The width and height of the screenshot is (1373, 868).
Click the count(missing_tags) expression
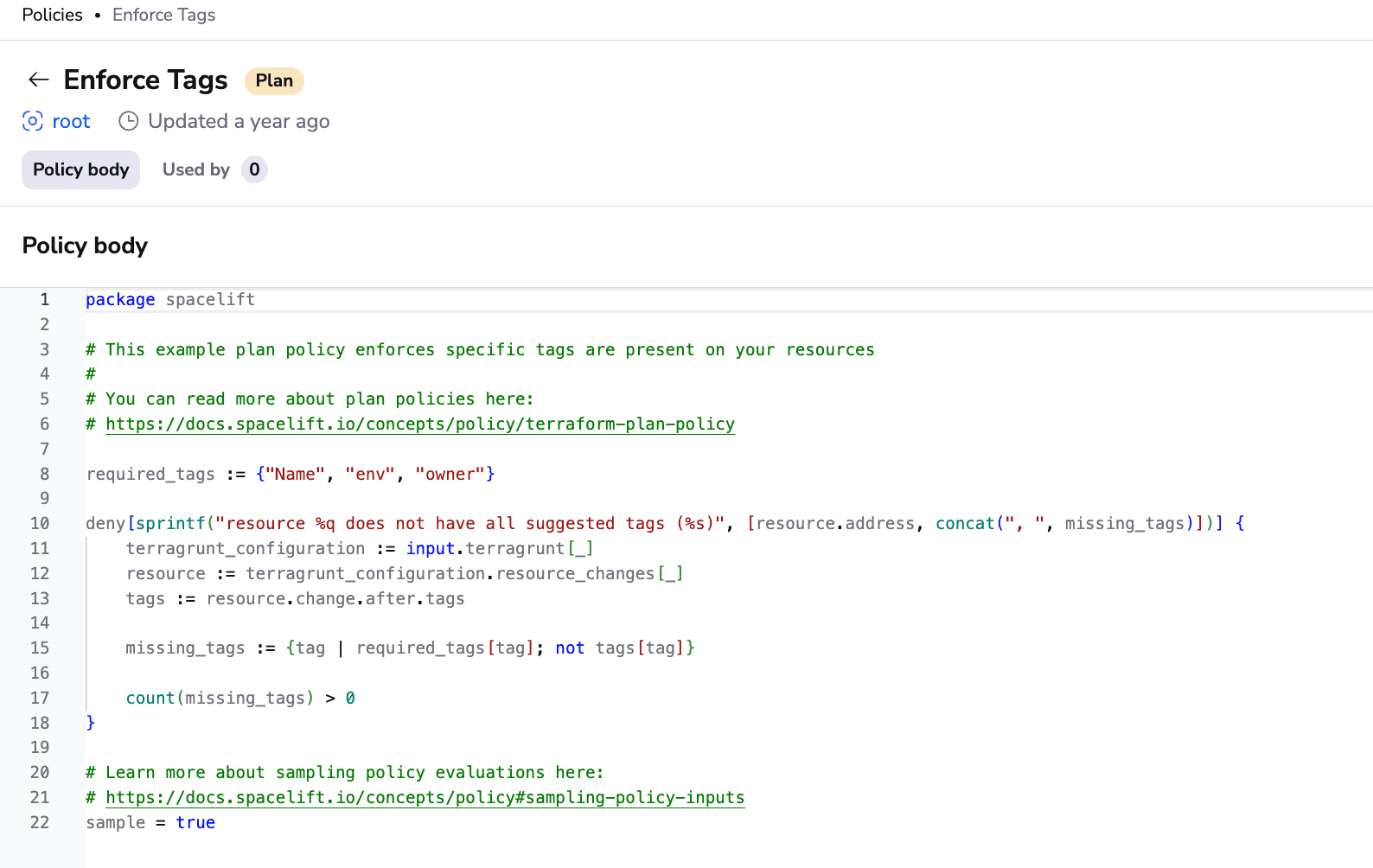220,698
